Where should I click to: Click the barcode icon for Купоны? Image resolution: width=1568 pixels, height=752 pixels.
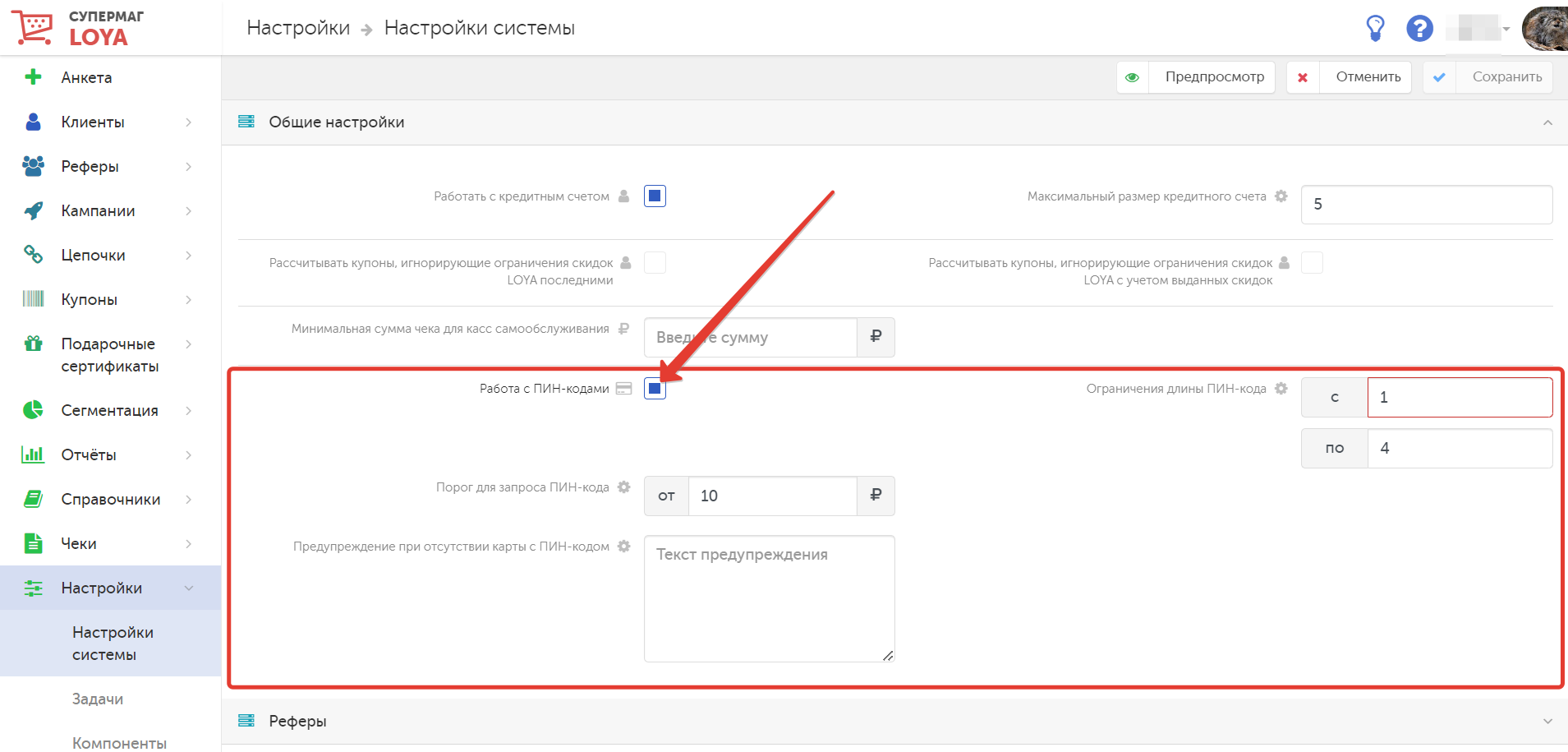click(33, 299)
